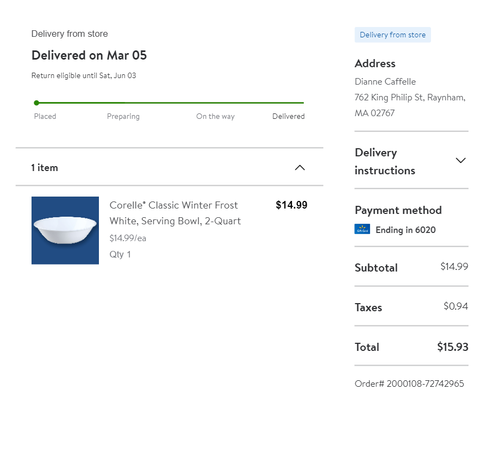Screen dimensions: 500x460
Task: Click the Delivered end of progress bar
Action: click(302, 103)
